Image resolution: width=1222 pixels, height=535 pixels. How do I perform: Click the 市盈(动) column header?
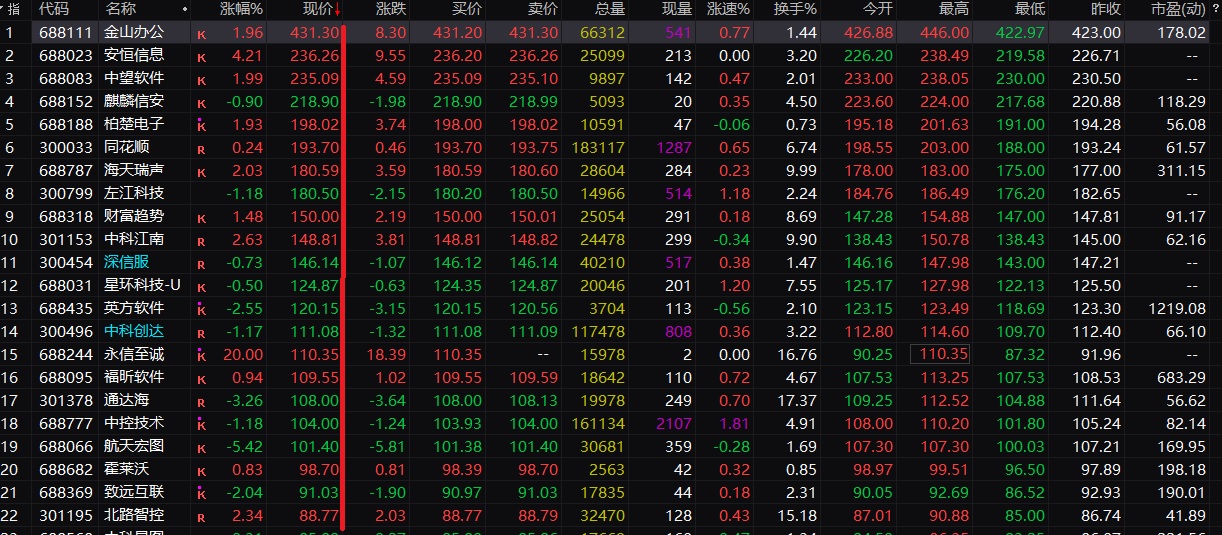click(x=1176, y=10)
